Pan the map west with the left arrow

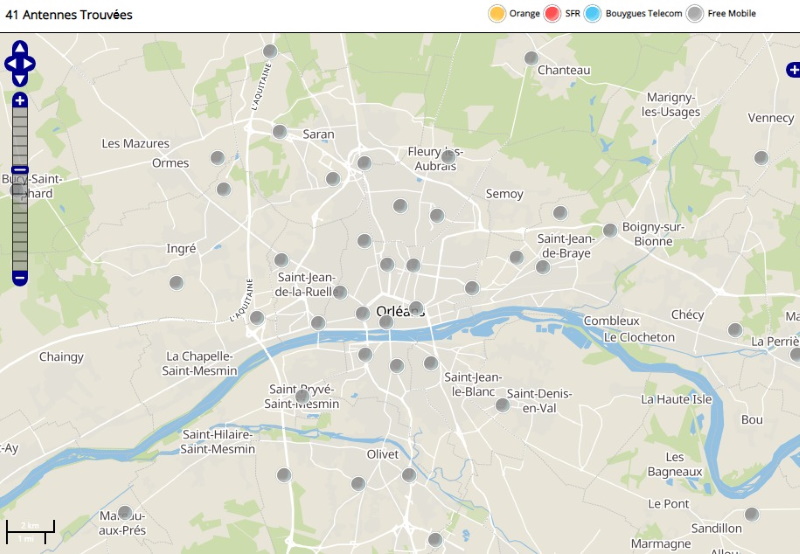point(10,64)
